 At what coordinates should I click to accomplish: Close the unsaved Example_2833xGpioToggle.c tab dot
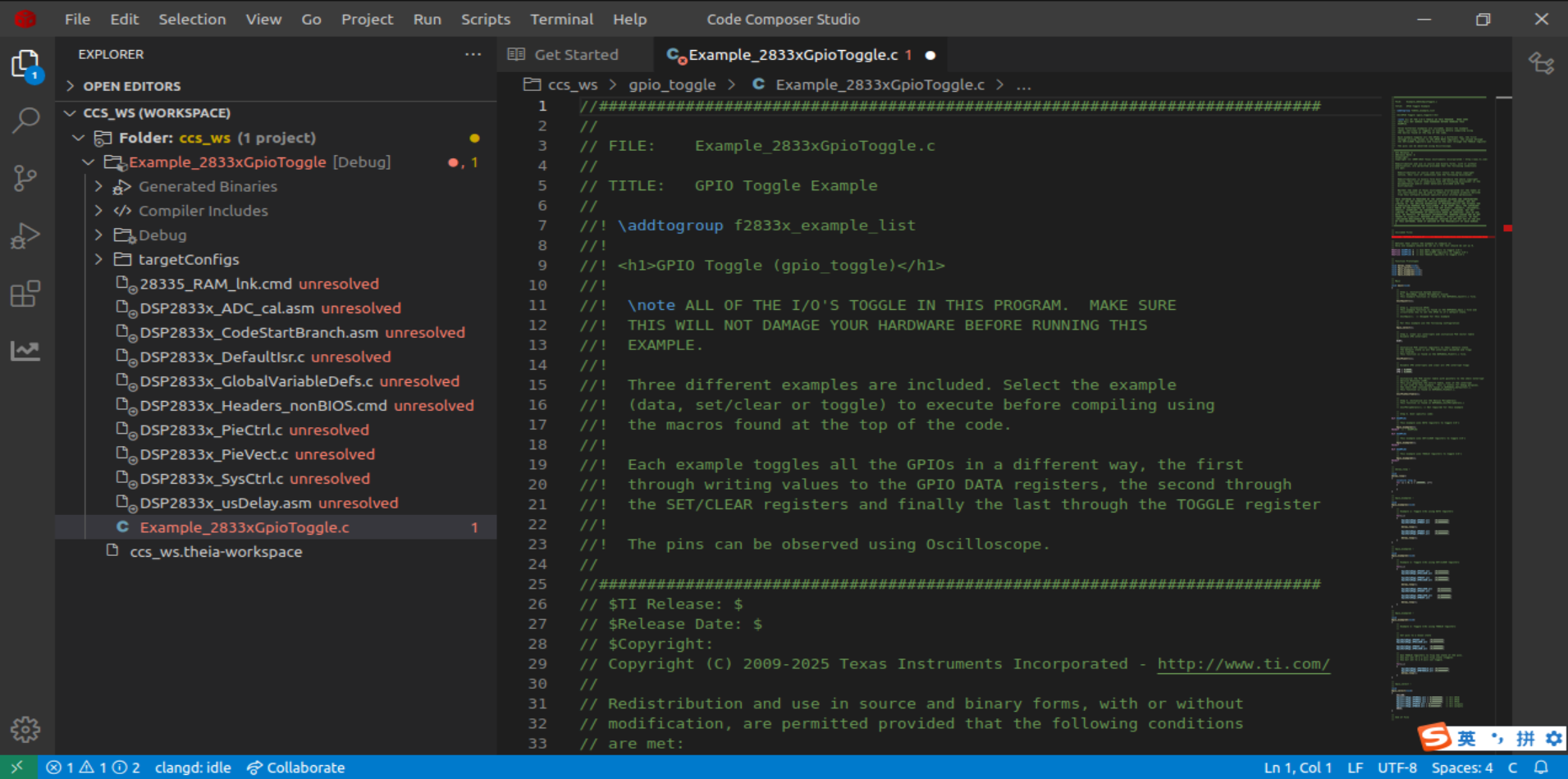tap(930, 55)
